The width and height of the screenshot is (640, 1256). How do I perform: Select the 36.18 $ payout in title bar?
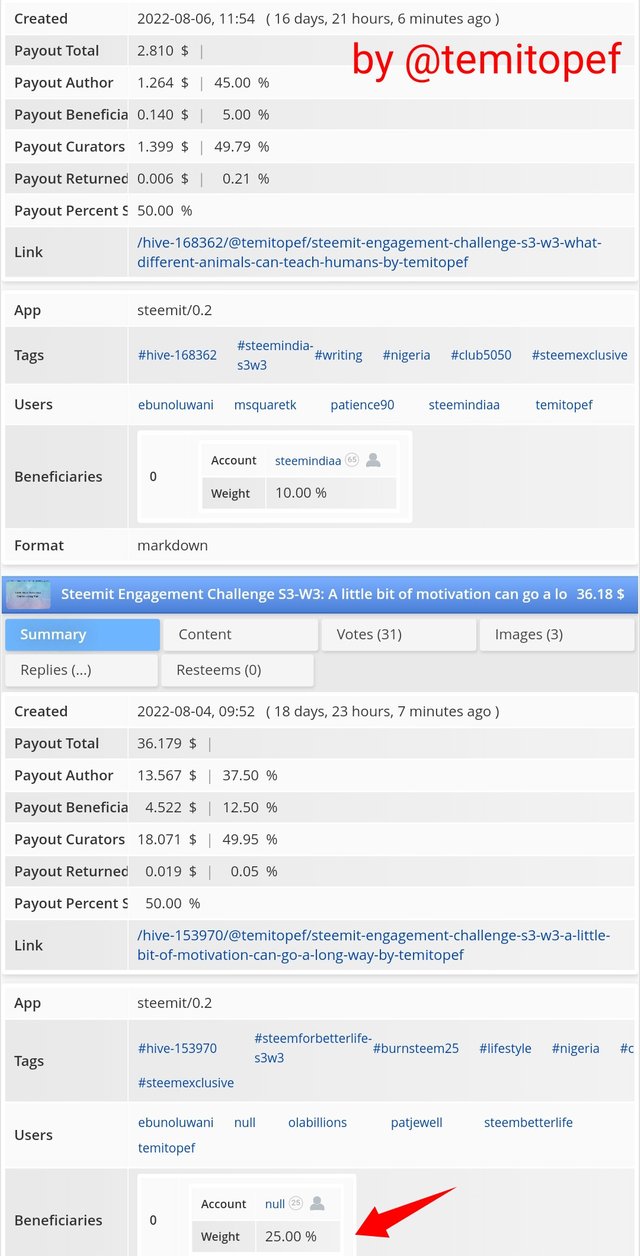point(600,594)
